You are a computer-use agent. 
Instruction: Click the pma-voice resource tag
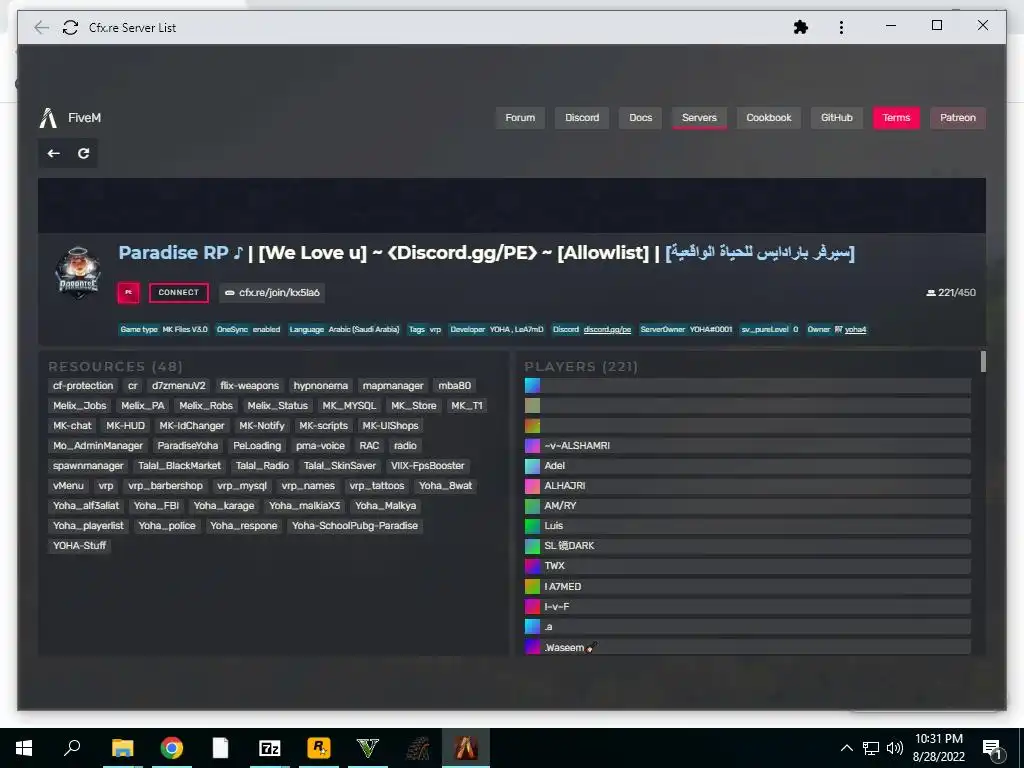coord(320,446)
